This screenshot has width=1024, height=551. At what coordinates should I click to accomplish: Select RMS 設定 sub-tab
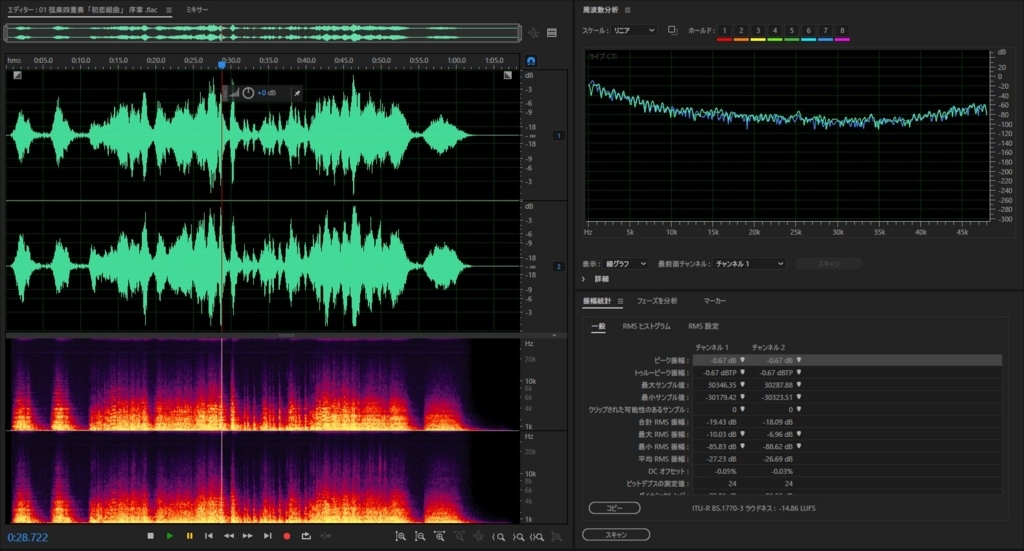point(703,326)
